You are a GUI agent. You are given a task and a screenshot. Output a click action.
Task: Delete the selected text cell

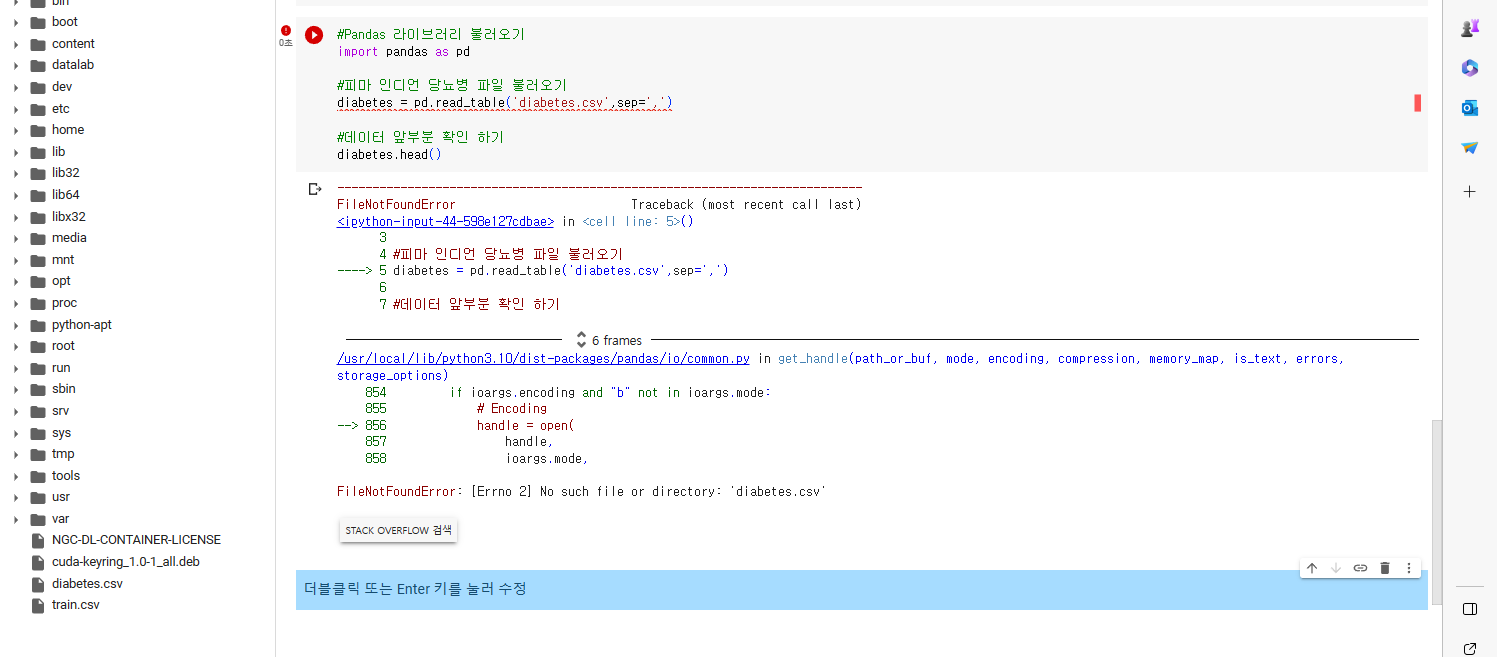coord(1385,568)
